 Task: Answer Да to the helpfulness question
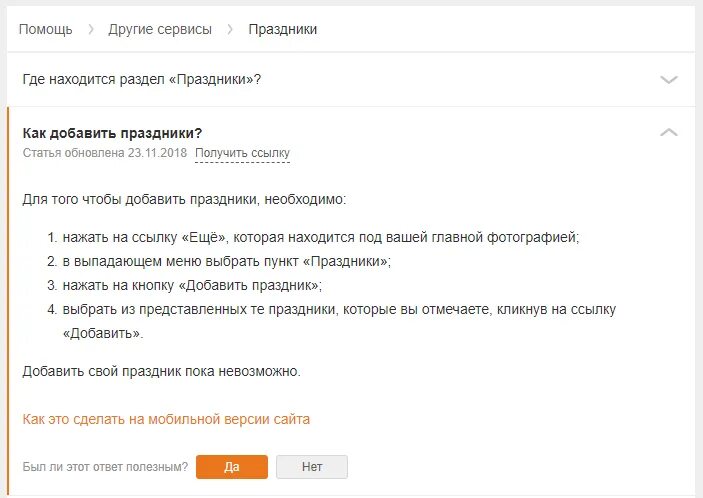tap(232, 467)
